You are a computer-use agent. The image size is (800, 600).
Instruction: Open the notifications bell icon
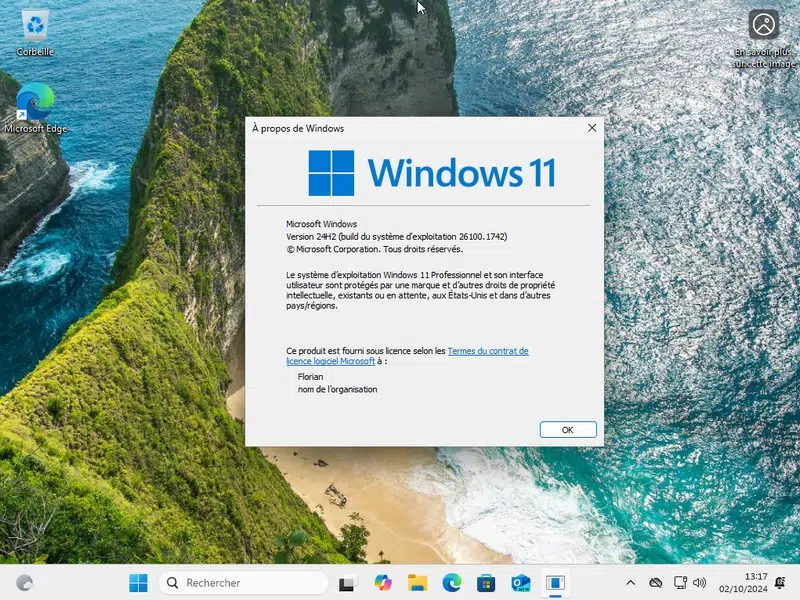point(780,583)
